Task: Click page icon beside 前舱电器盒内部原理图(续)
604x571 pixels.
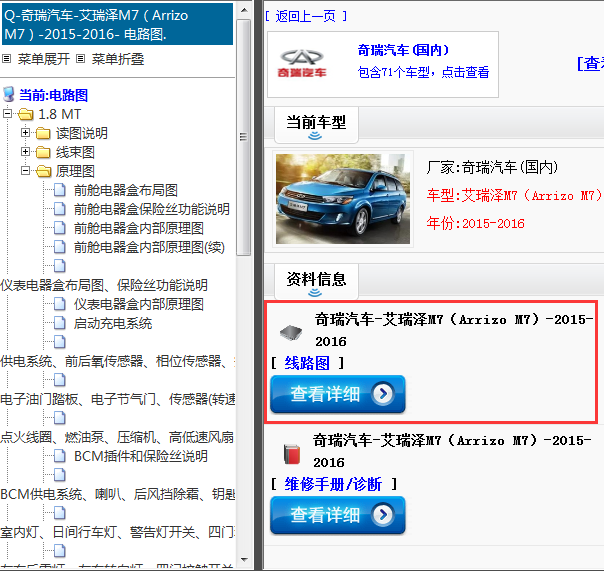Action: [59, 247]
